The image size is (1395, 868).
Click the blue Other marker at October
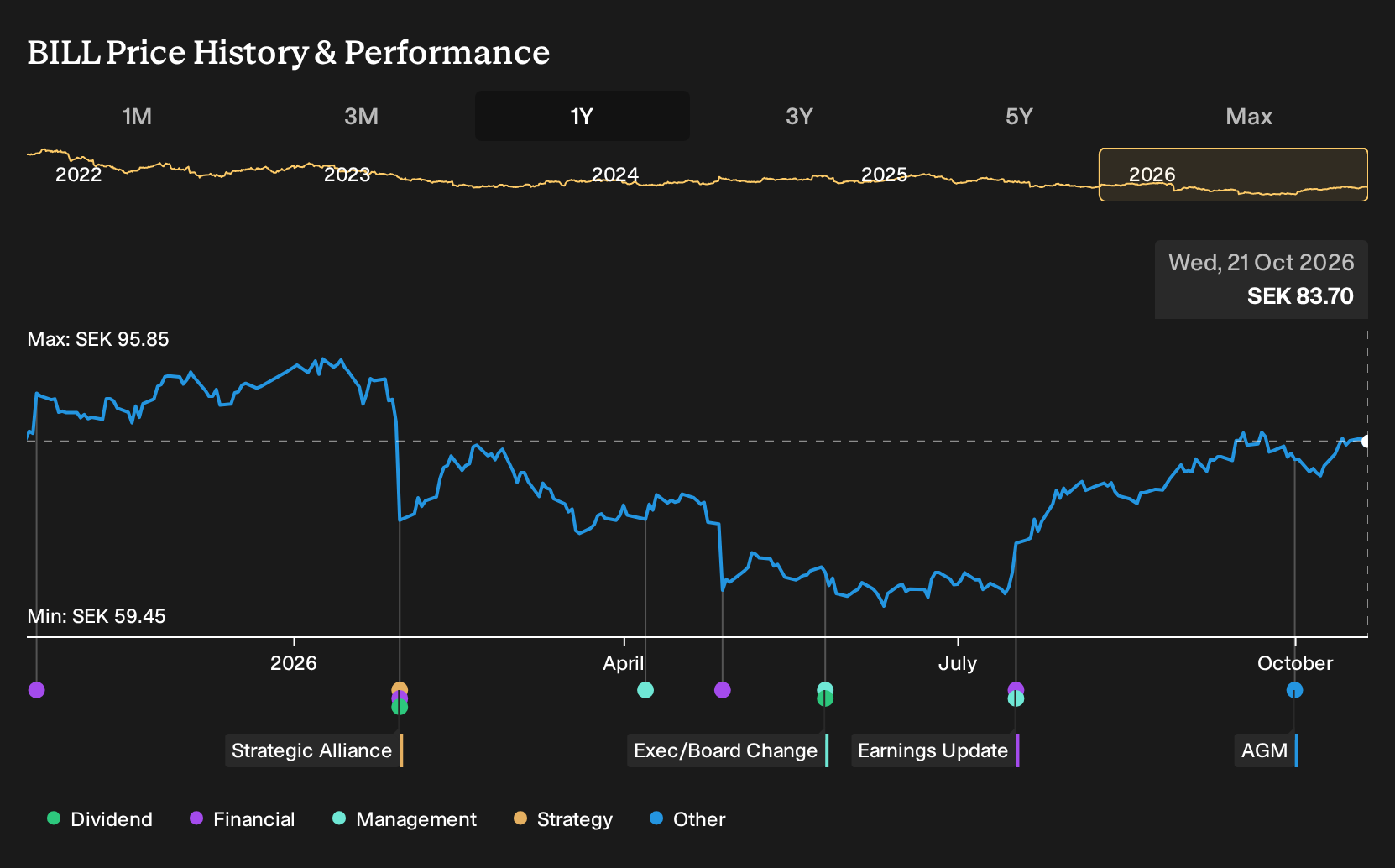[1295, 690]
